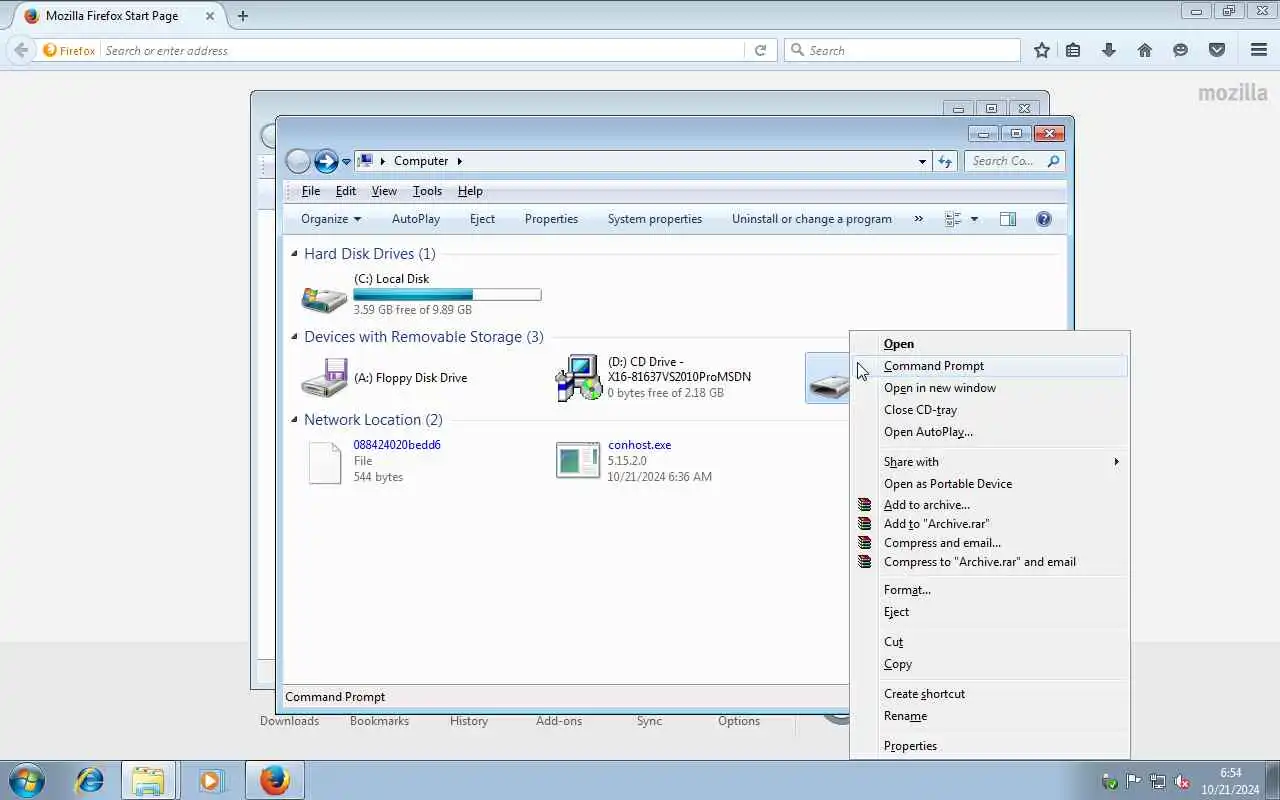
Task: Open the Firefox hamburger menu
Action: 1259,50
